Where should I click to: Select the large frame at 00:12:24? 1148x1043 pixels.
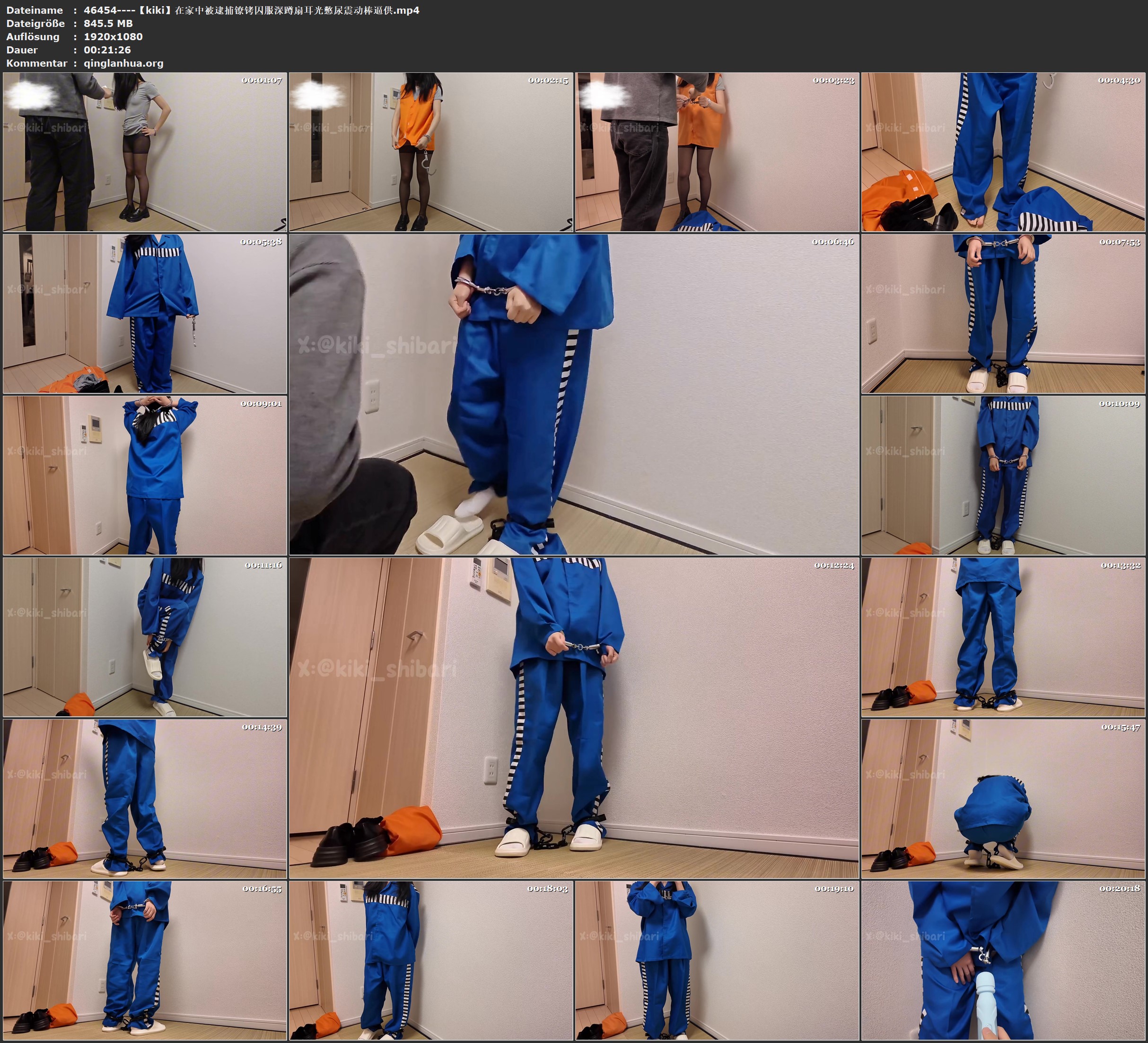(x=574, y=718)
